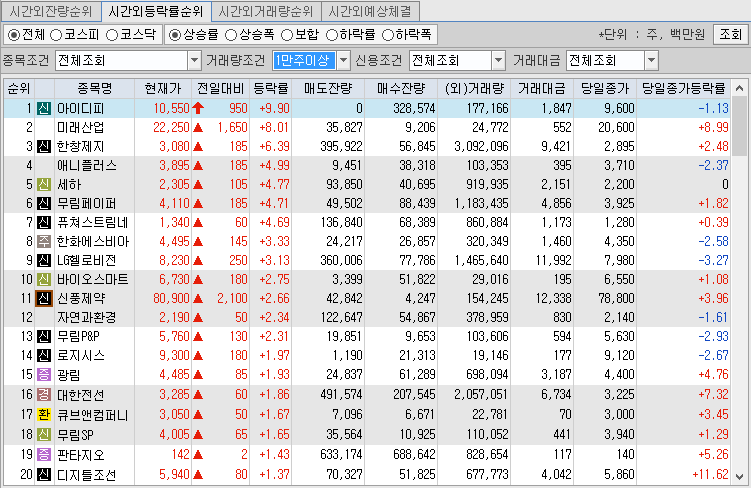
Task: Click the yellow 환 badge beside 큐브앤컴퍼니
Action: point(44,414)
